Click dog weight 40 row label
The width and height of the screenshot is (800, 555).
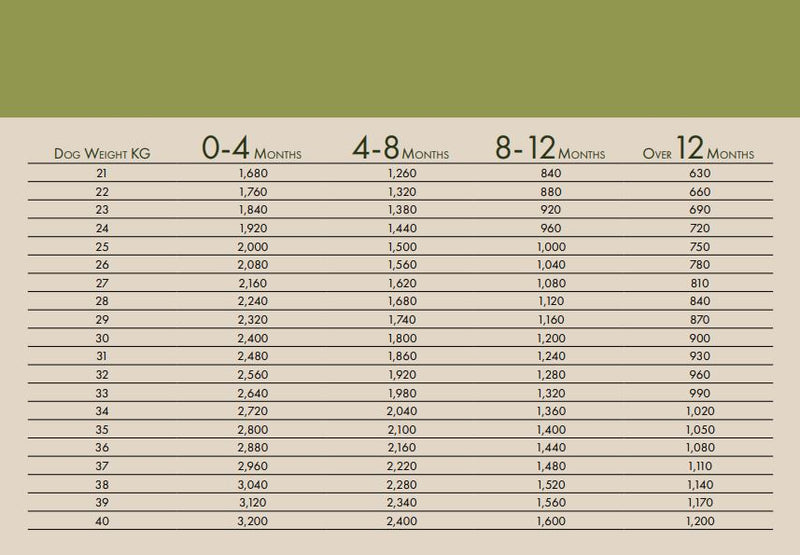point(100,523)
